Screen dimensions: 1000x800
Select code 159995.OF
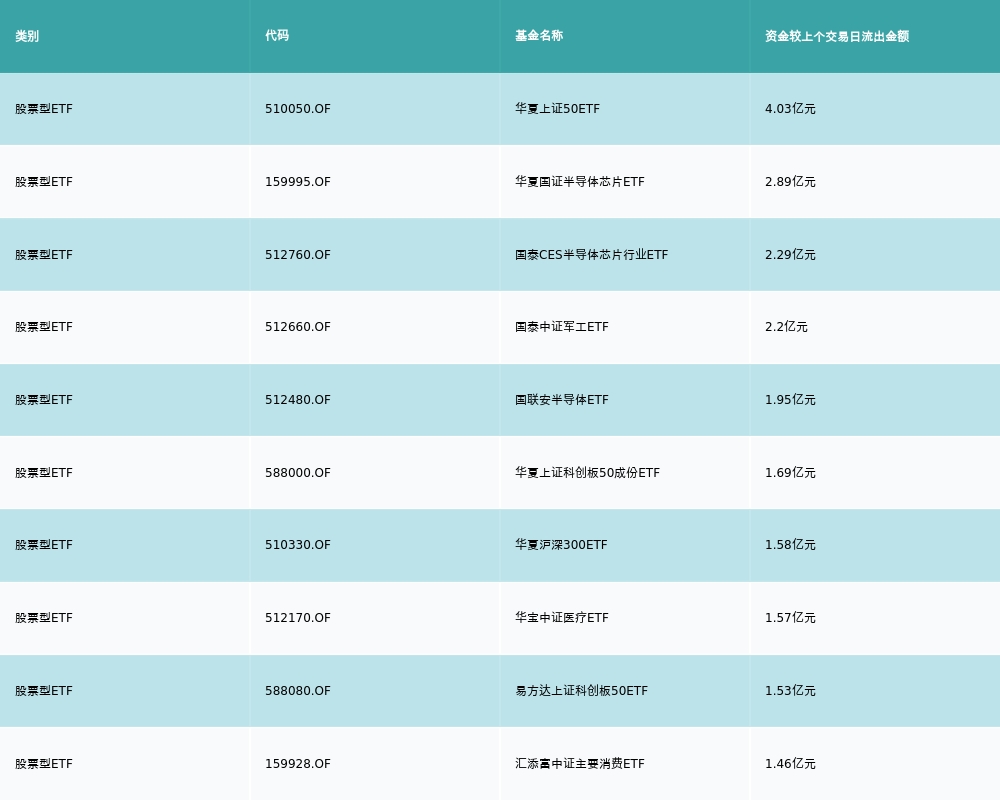[x=298, y=182]
